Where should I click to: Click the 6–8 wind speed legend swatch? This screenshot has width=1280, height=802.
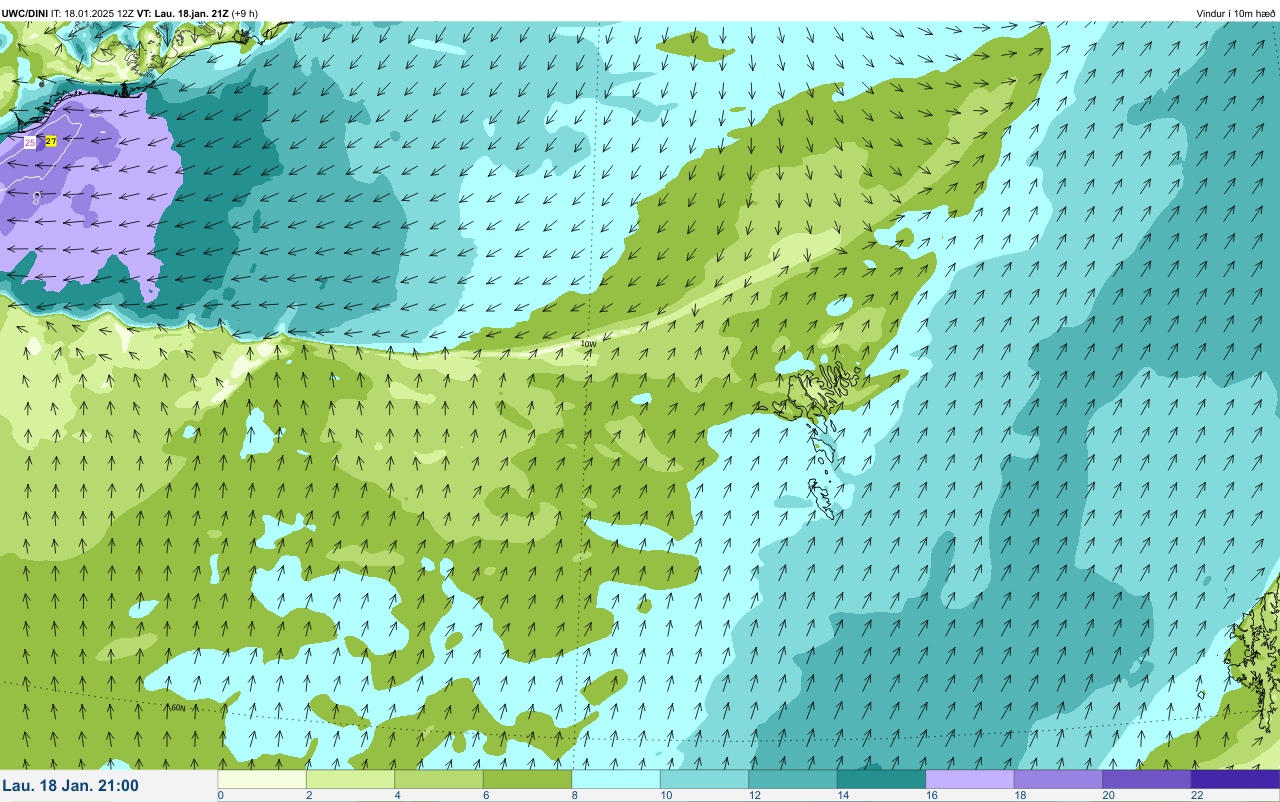coord(527,779)
